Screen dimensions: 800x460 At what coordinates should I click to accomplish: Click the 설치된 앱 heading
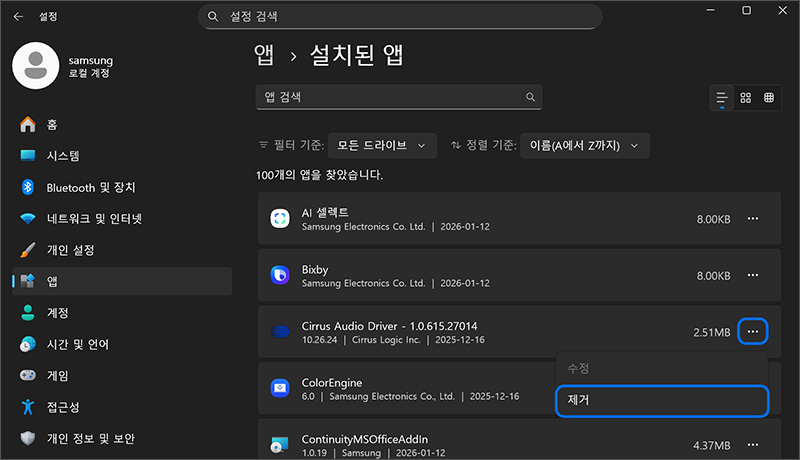pyautogui.click(x=357, y=55)
